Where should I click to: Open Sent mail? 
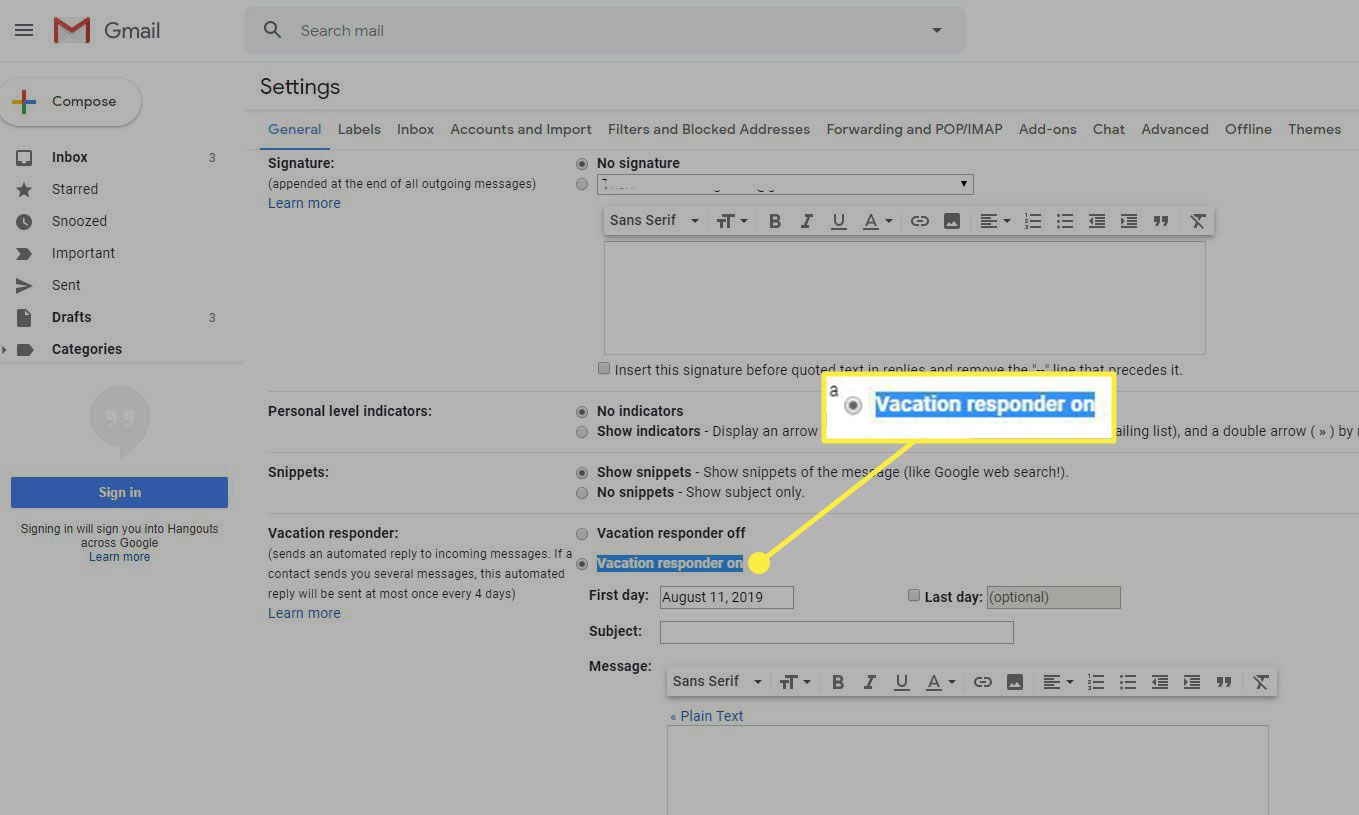click(x=66, y=285)
